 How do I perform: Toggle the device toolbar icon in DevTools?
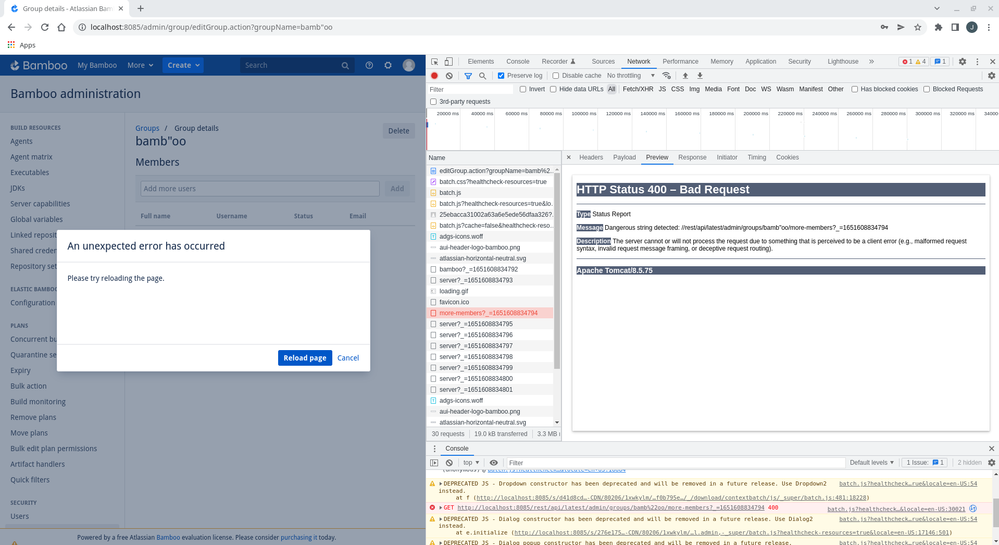pos(449,62)
